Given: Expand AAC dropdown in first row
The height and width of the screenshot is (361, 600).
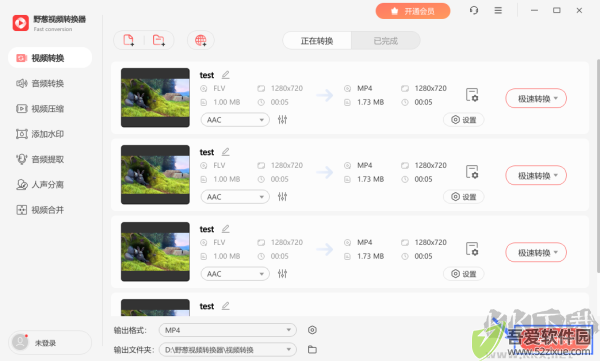Looking at the screenshot, I should [235, 120].
